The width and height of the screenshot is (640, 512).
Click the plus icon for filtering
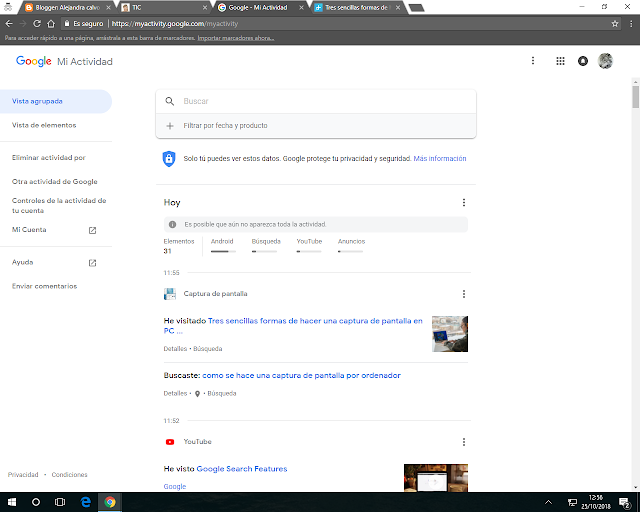point(170,126)
